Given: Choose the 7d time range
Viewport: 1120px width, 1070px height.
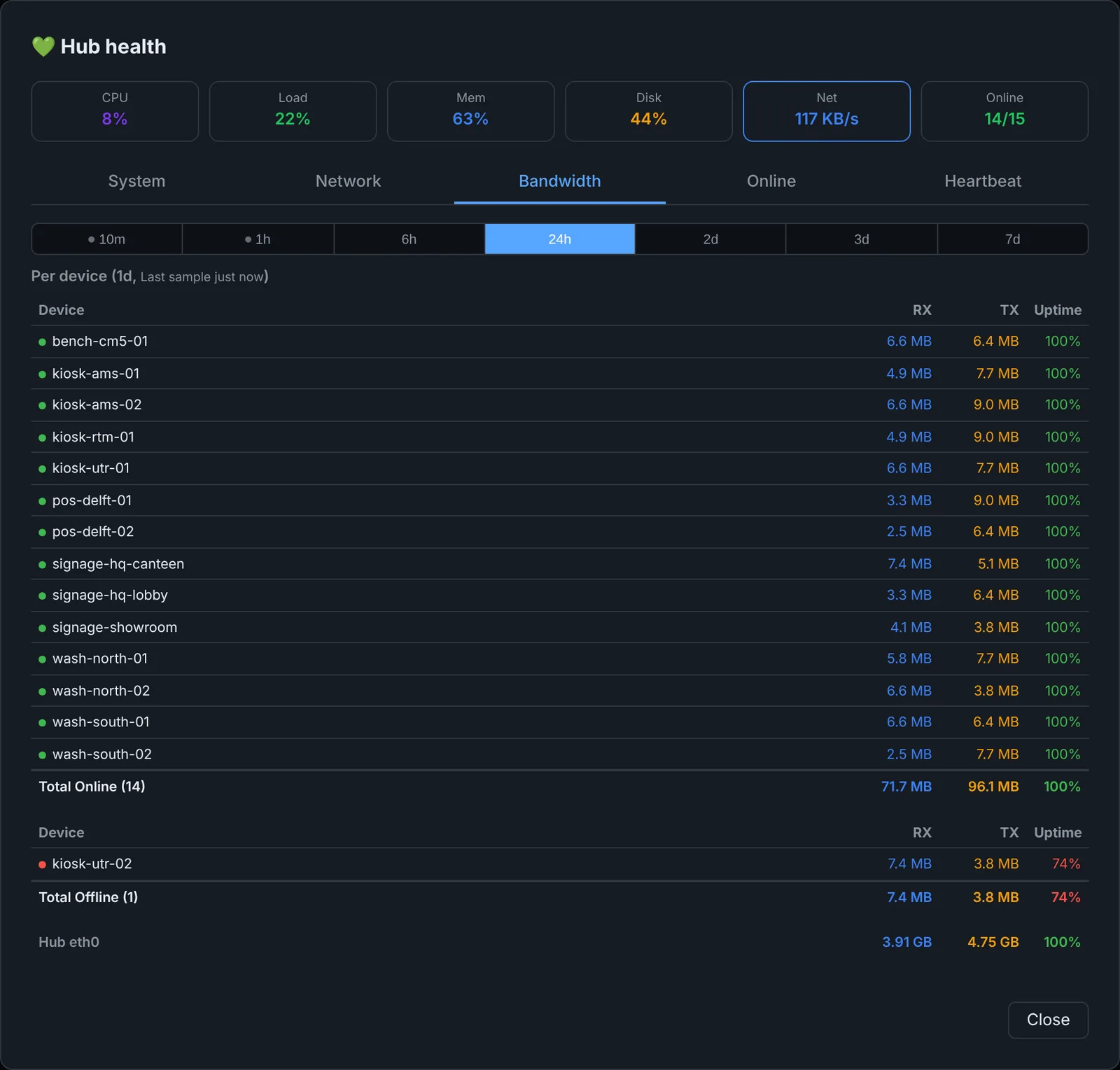Looking at the screenshot, I should pos(1012,239).
